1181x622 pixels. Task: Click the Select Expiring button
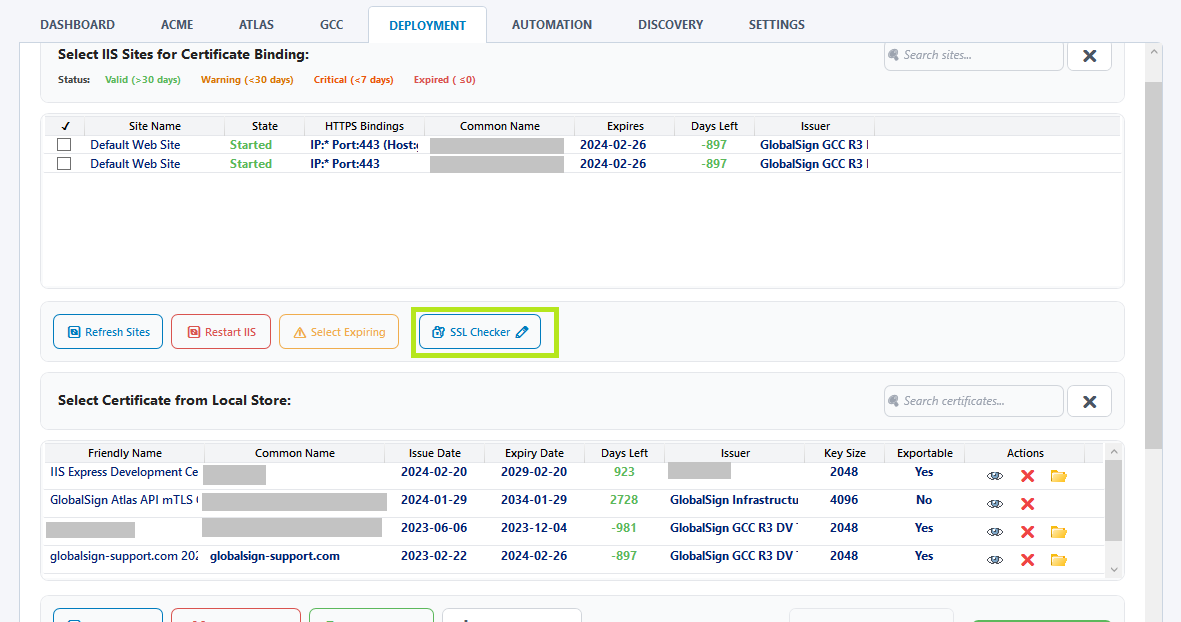339,331
